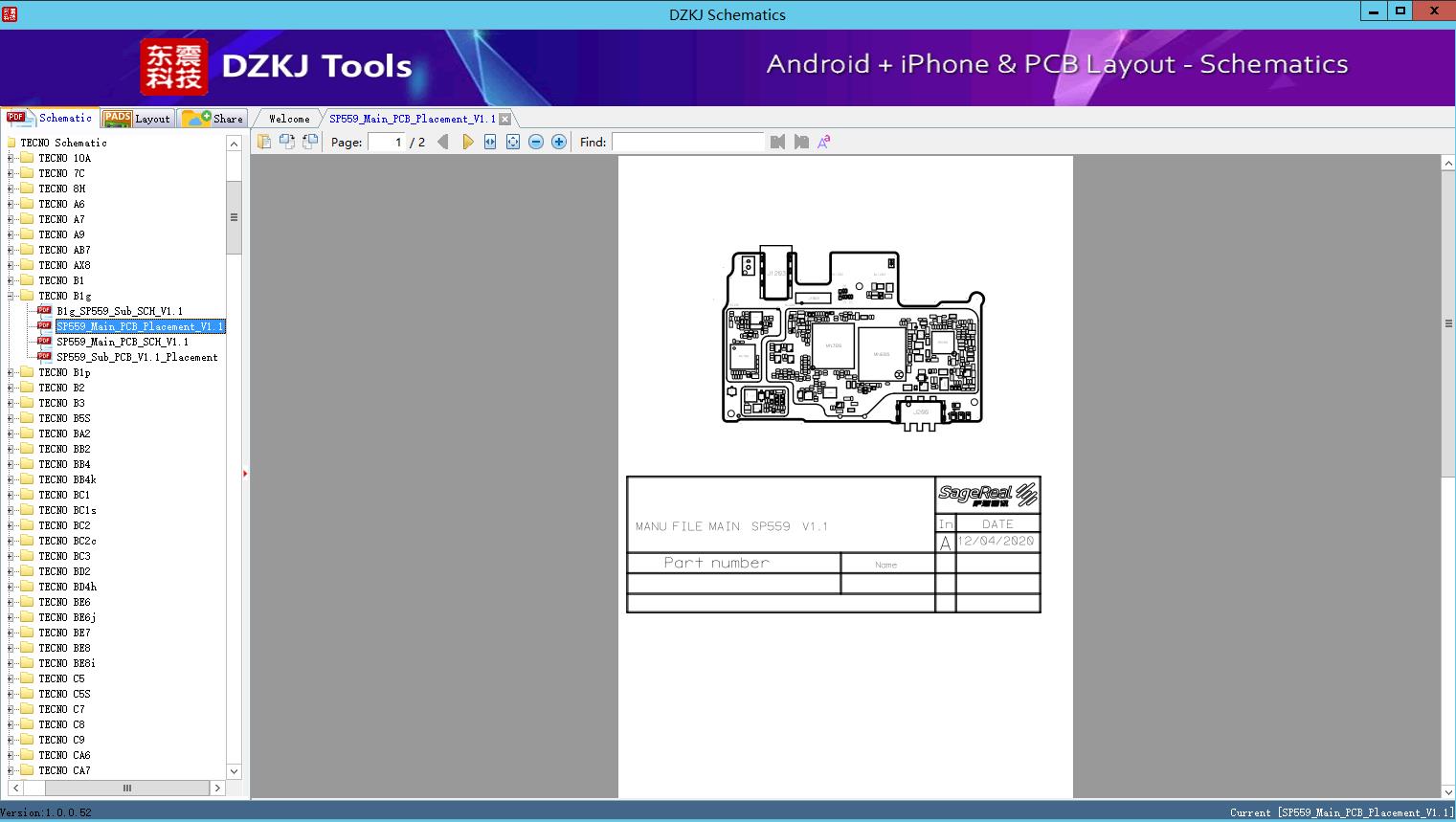Collapse the TECNO B1g folder
Screen dimensions: 1456x822
tap(11, 296)
